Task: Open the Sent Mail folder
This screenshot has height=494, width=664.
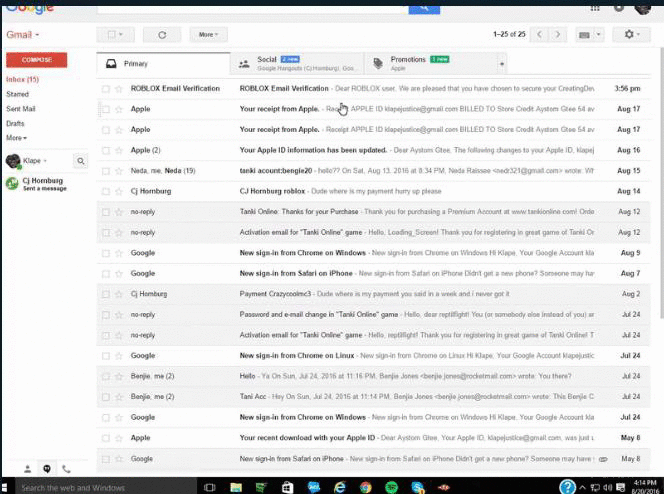Action: pos(21,109)
